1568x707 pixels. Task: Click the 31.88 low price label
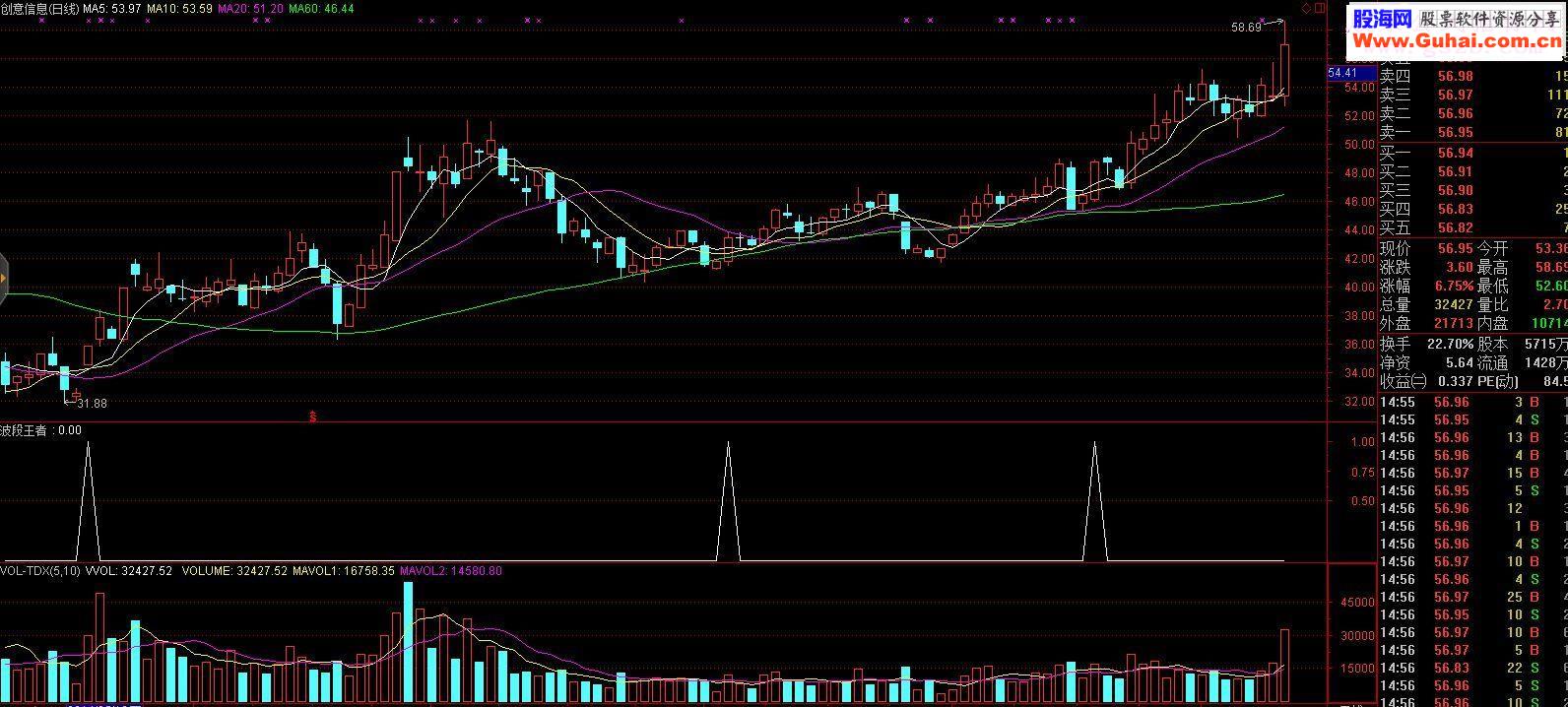92,403
